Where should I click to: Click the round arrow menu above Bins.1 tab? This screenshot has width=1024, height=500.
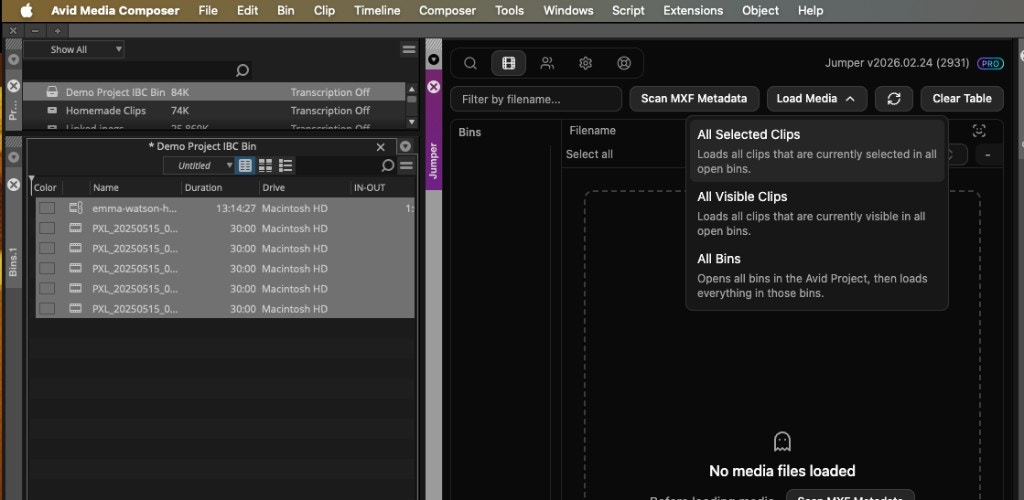pos(14,157)
